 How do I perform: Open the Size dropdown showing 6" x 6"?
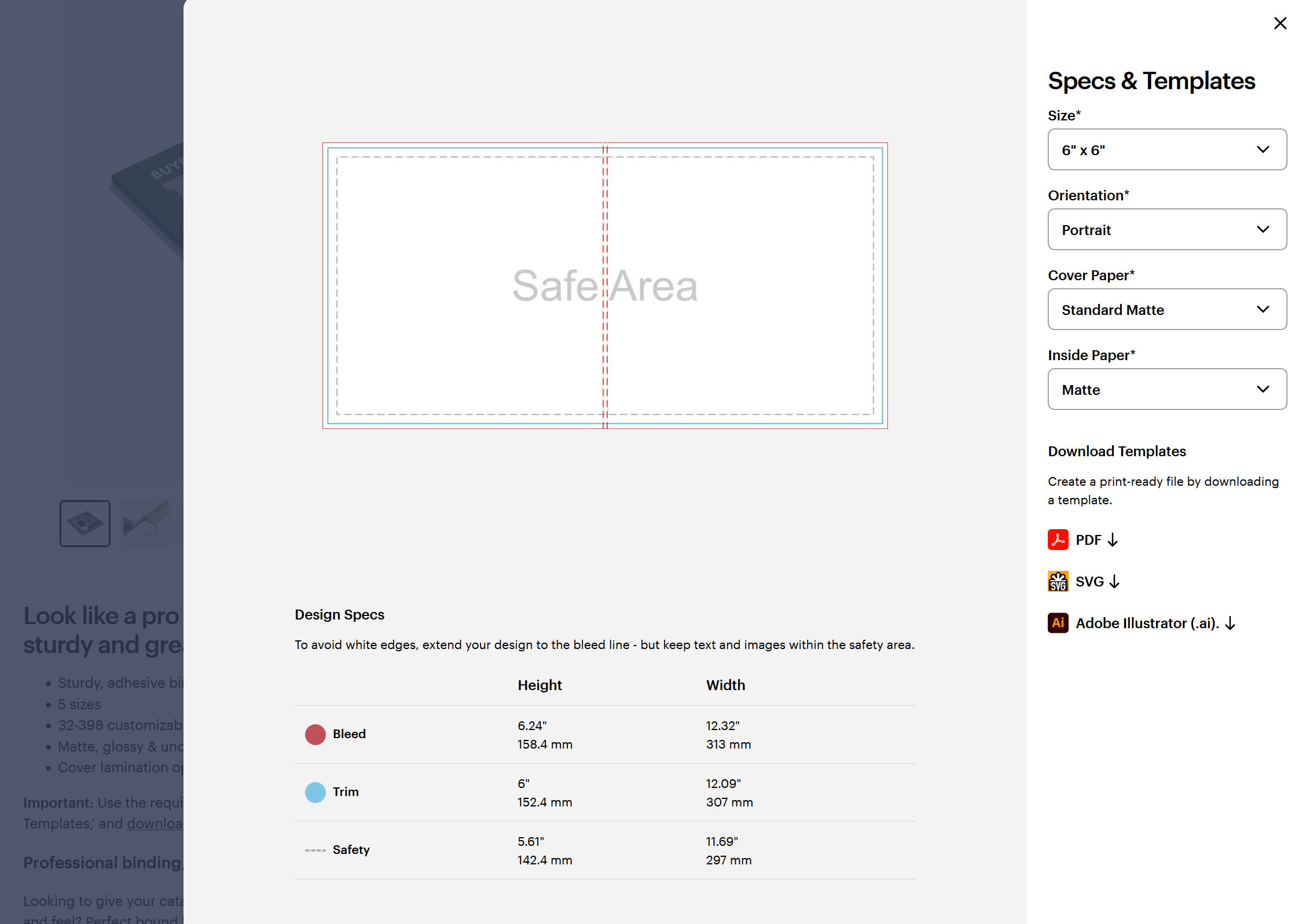[x=1167, y=149]
